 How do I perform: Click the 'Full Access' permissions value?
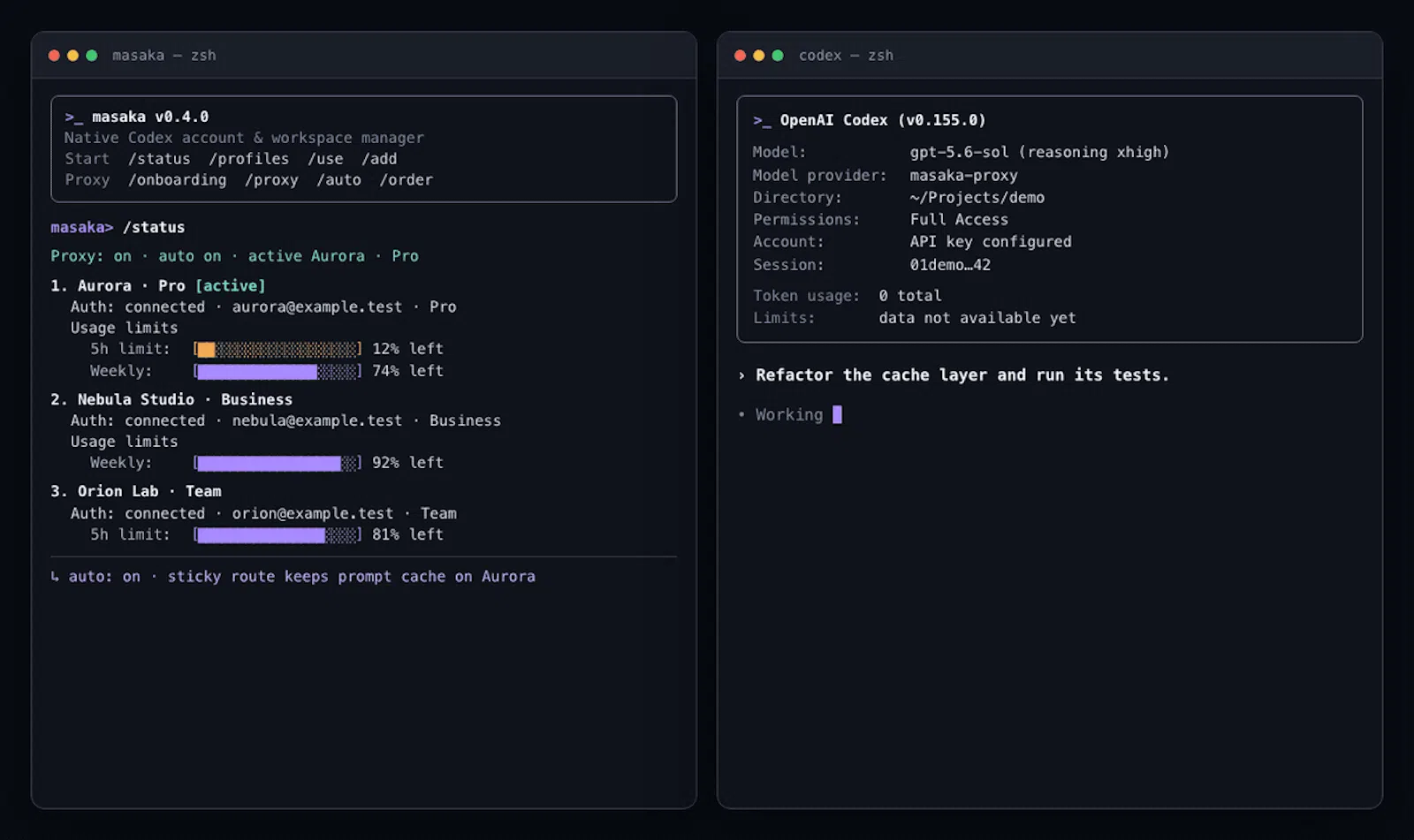coord(959,220)
